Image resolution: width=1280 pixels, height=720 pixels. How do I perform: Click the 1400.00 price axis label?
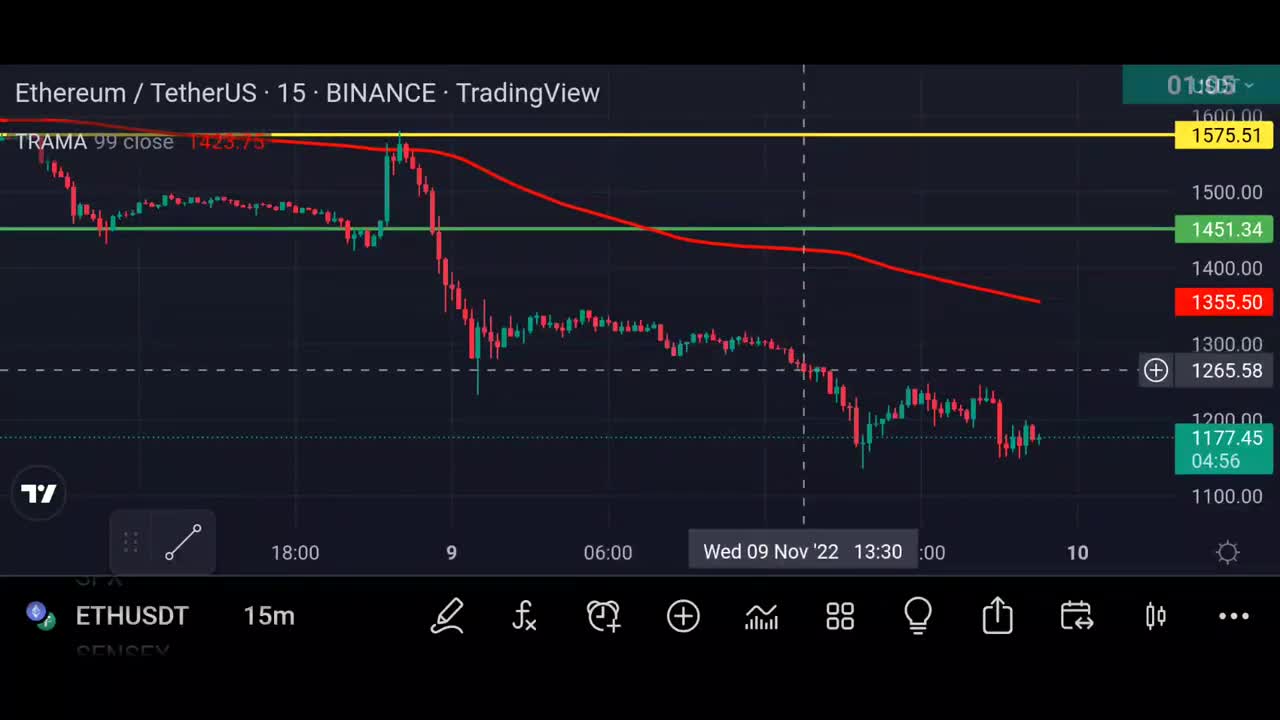(x=1227, y=268)
